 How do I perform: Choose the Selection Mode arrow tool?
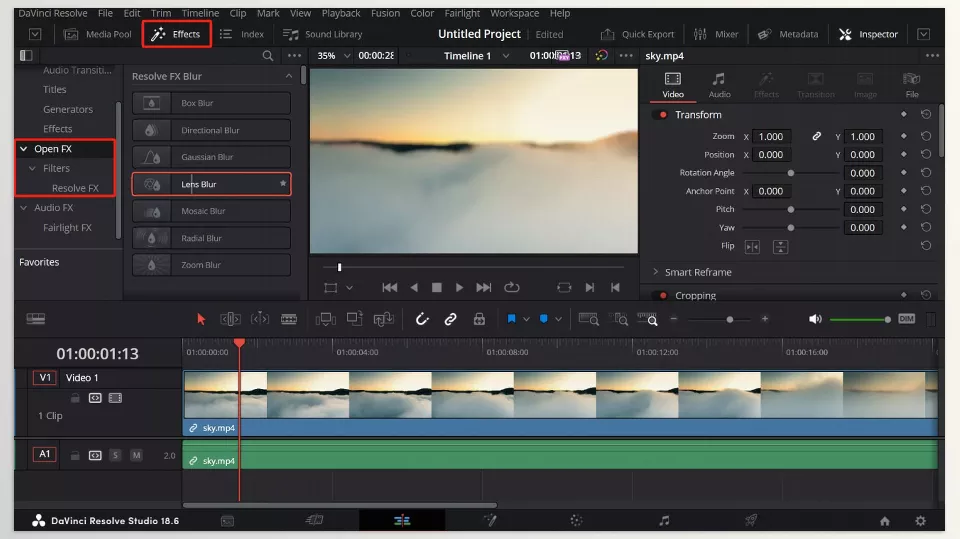[201, 319]
